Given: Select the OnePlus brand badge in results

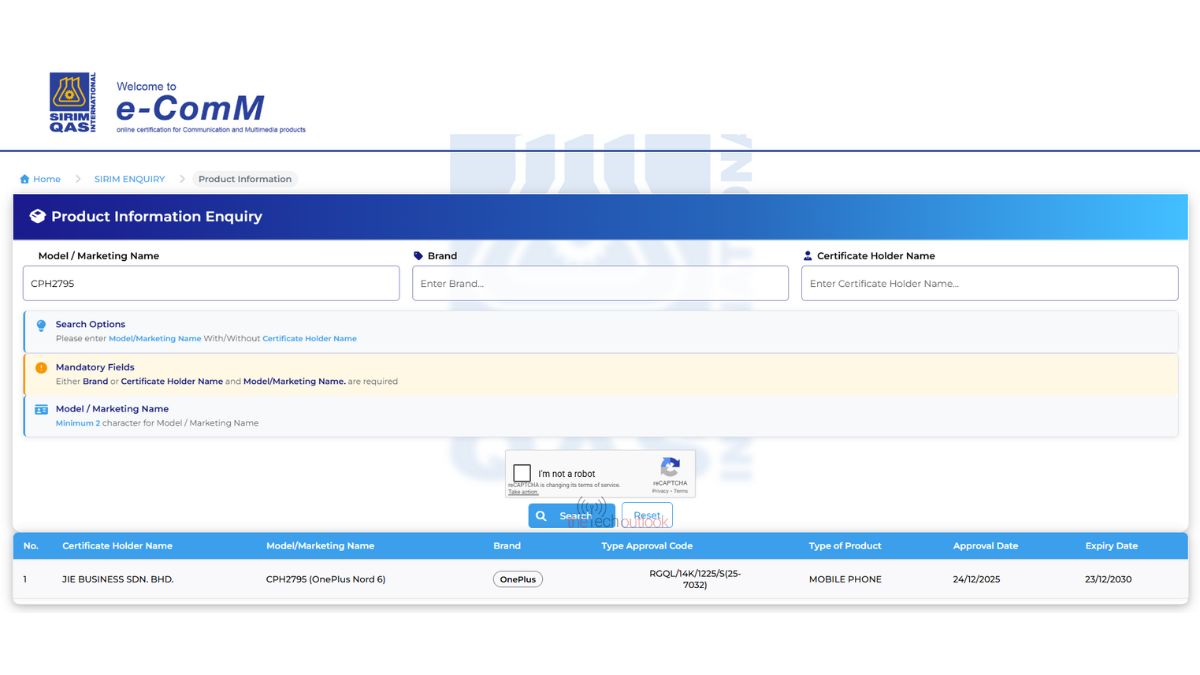Looking at the screenshot, I should pos(518,579).
